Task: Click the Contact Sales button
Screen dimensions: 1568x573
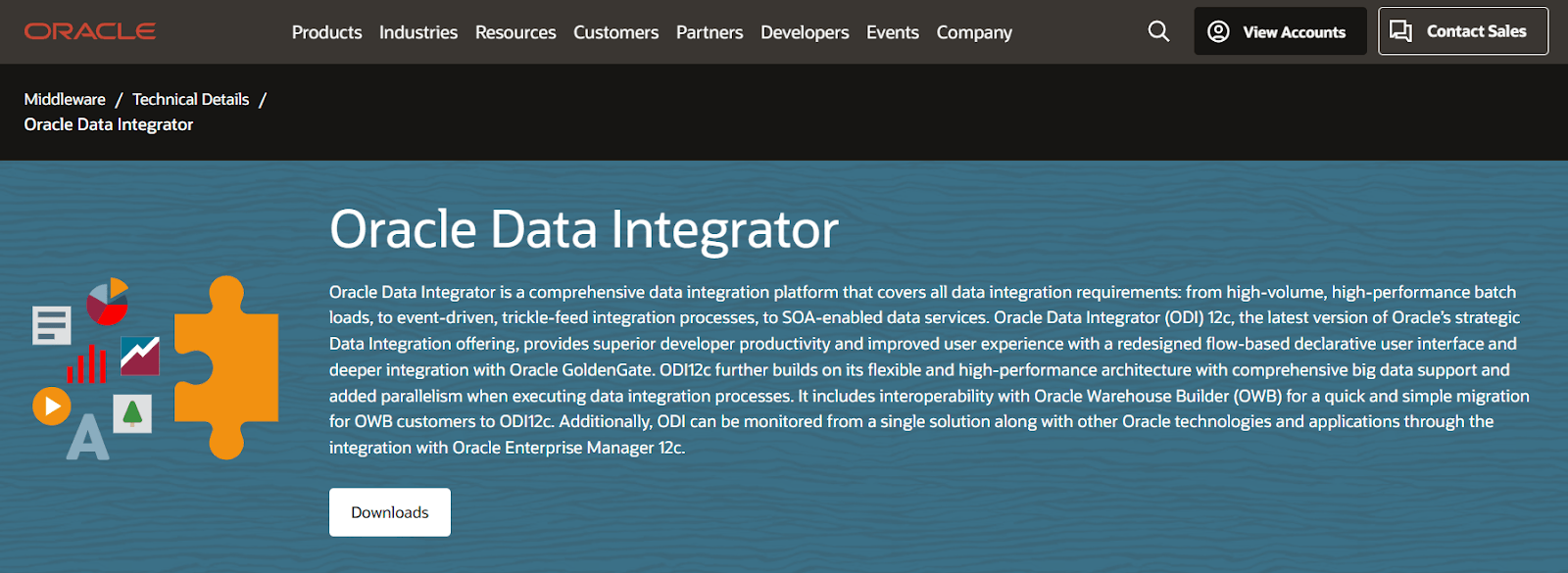Action: [1462, 30]
